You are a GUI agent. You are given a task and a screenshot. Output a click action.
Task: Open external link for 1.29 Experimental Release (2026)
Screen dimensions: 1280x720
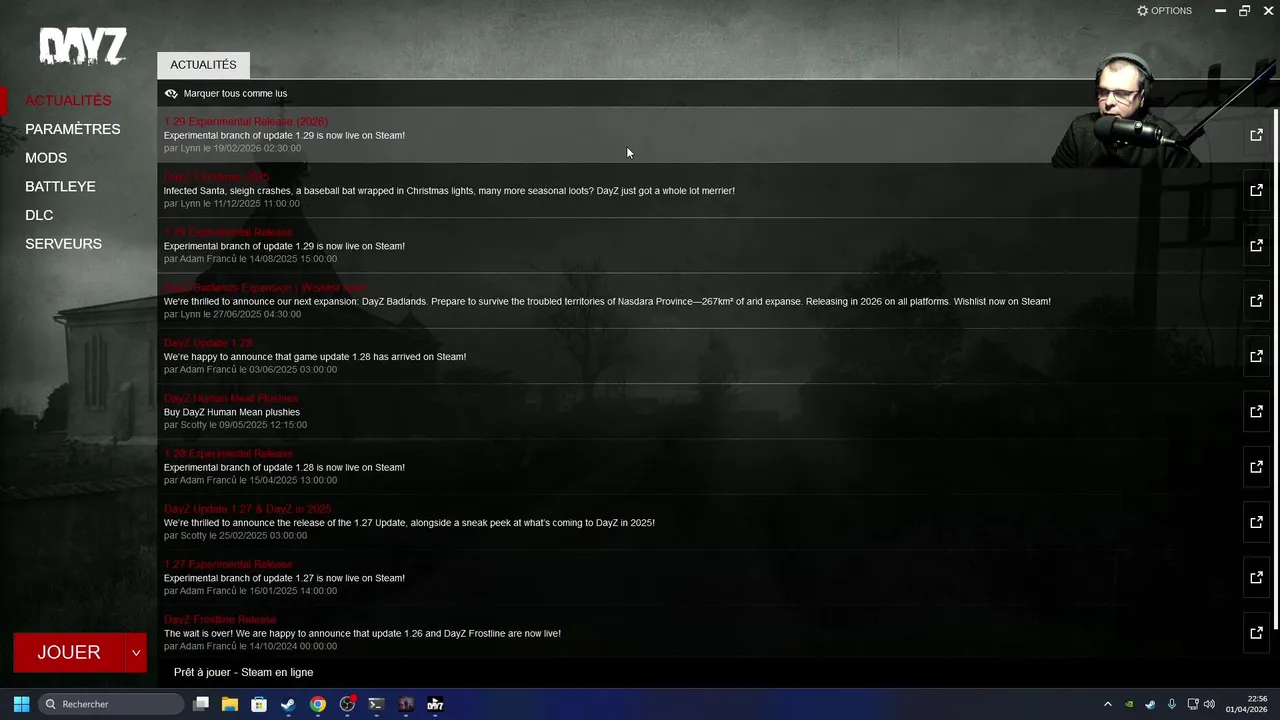pyautogui.click(x=1256, y=134)
